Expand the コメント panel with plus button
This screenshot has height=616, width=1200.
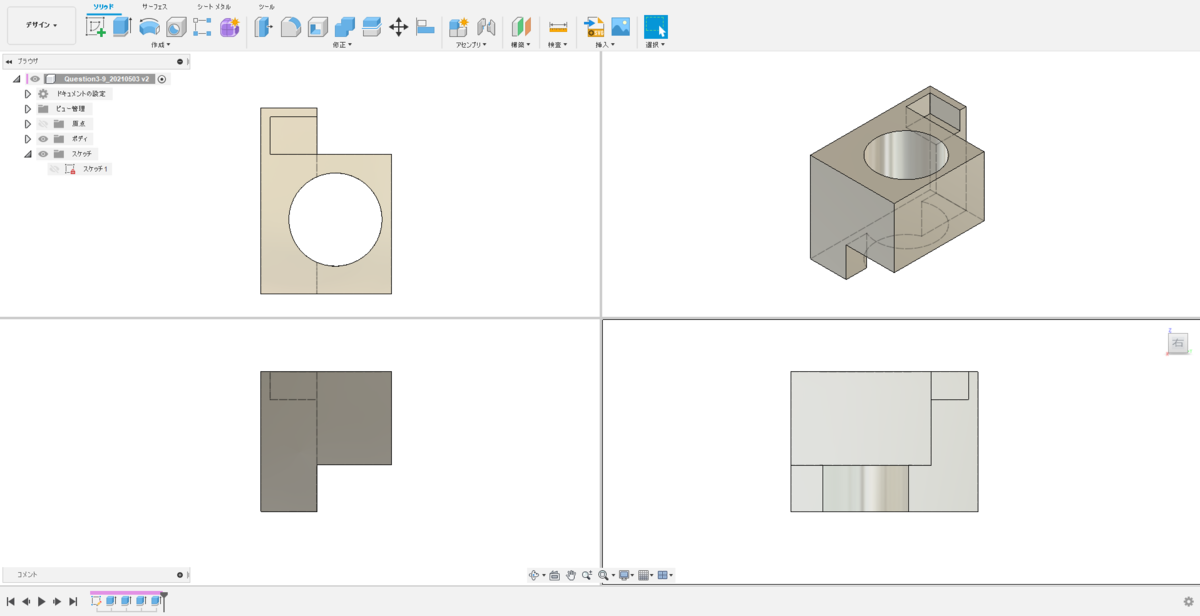click(180, 575)
